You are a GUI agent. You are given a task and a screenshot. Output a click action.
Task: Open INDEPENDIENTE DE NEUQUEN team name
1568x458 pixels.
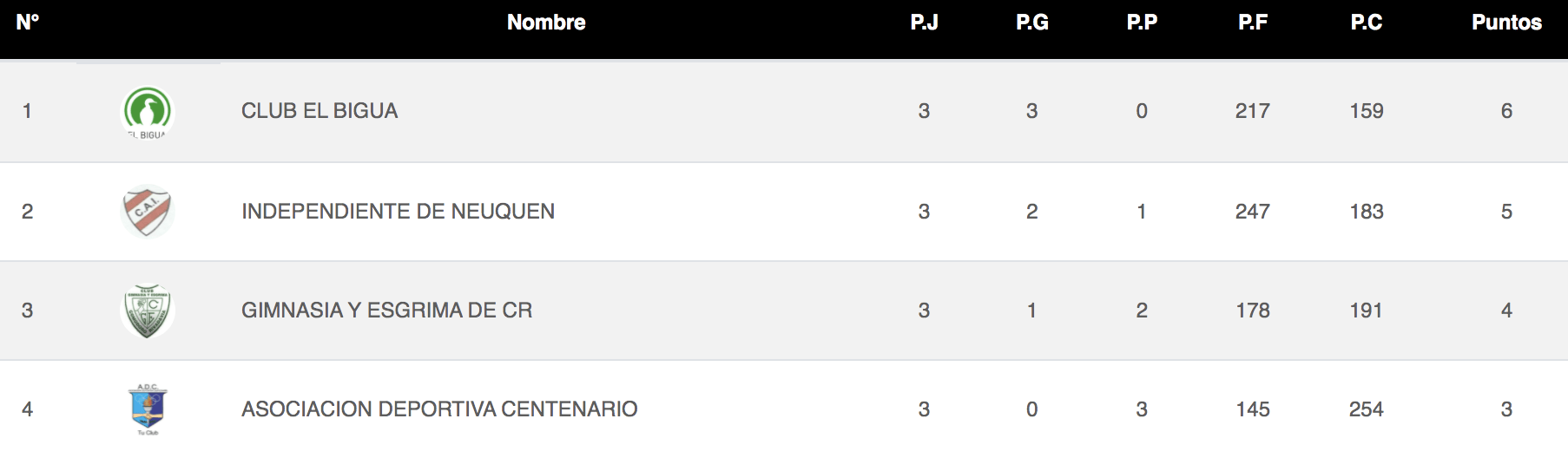(x=398, y=212)
